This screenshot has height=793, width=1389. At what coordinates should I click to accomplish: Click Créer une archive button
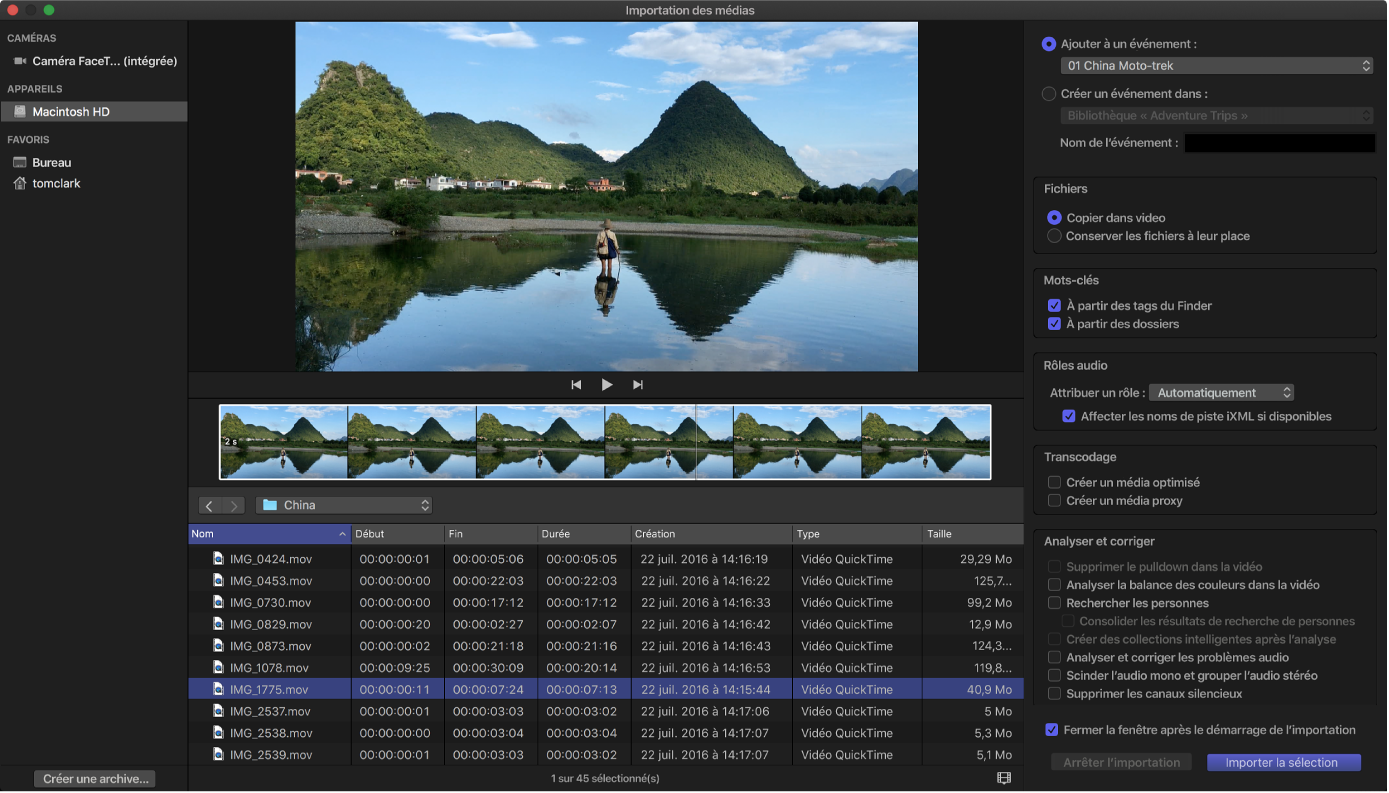[95, 779]
